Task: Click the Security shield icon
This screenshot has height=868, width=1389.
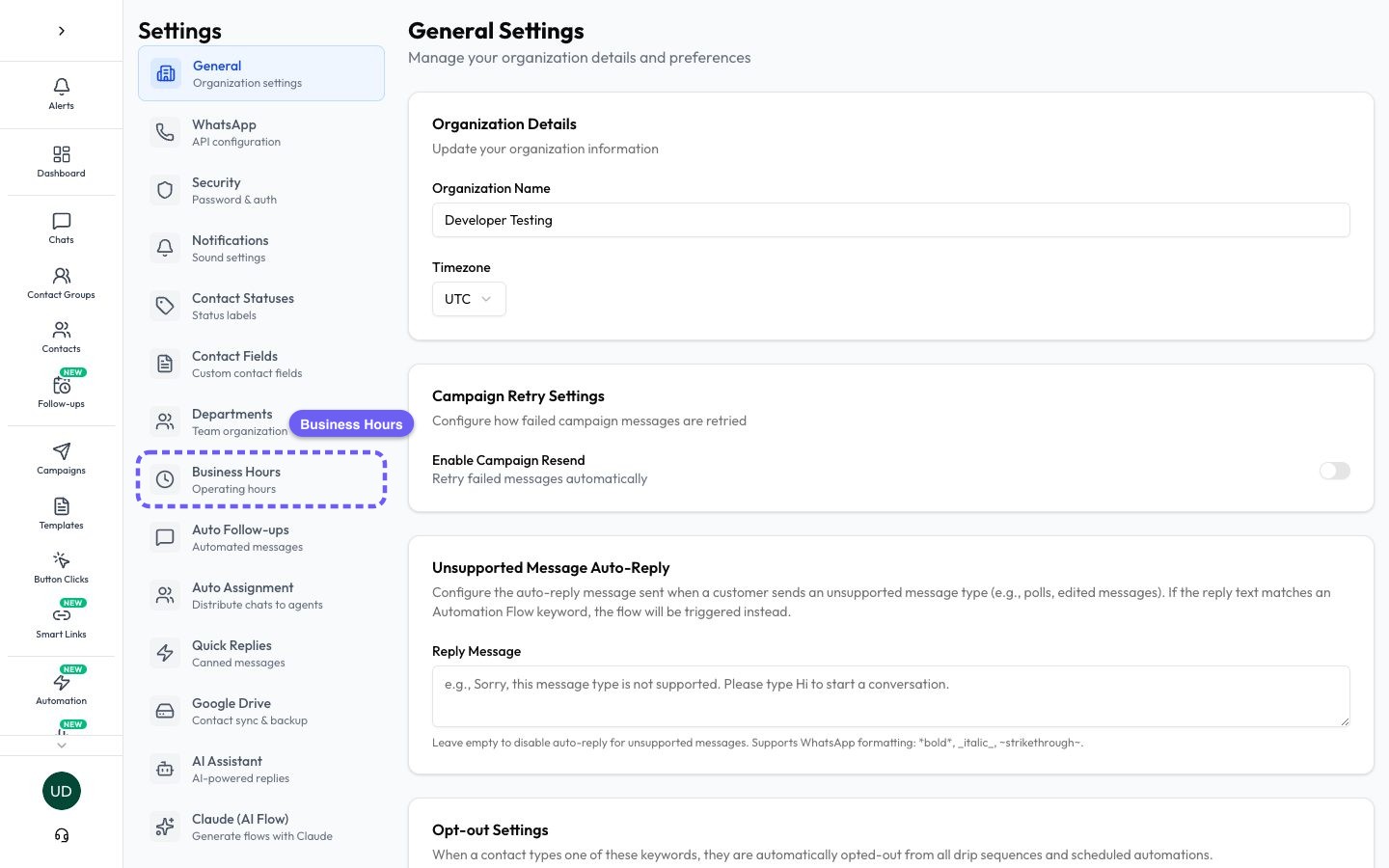Action: coord(165,190)
